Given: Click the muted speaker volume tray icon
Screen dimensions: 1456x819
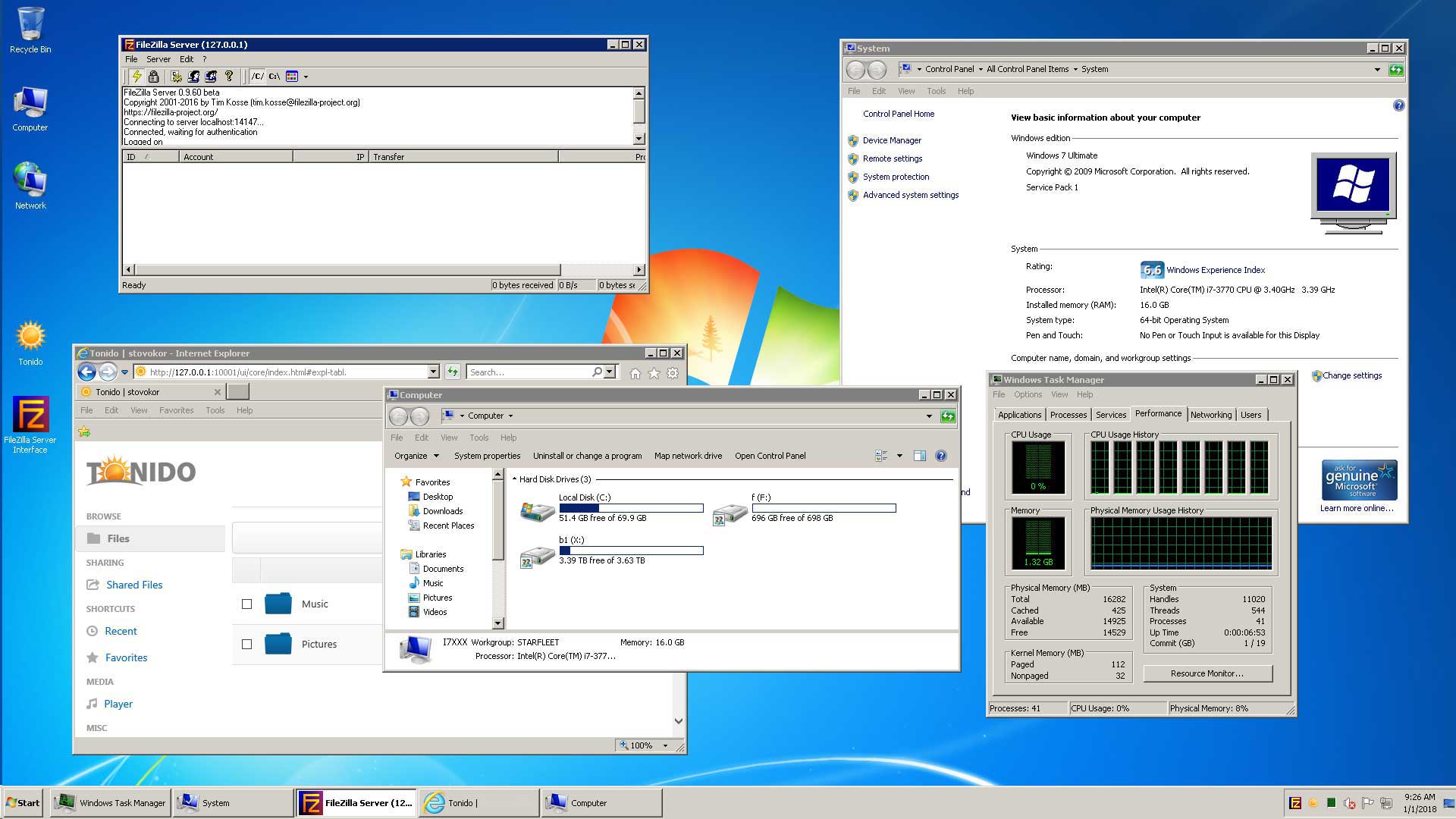Looking at the screenshot, I should click(1349, 803).
